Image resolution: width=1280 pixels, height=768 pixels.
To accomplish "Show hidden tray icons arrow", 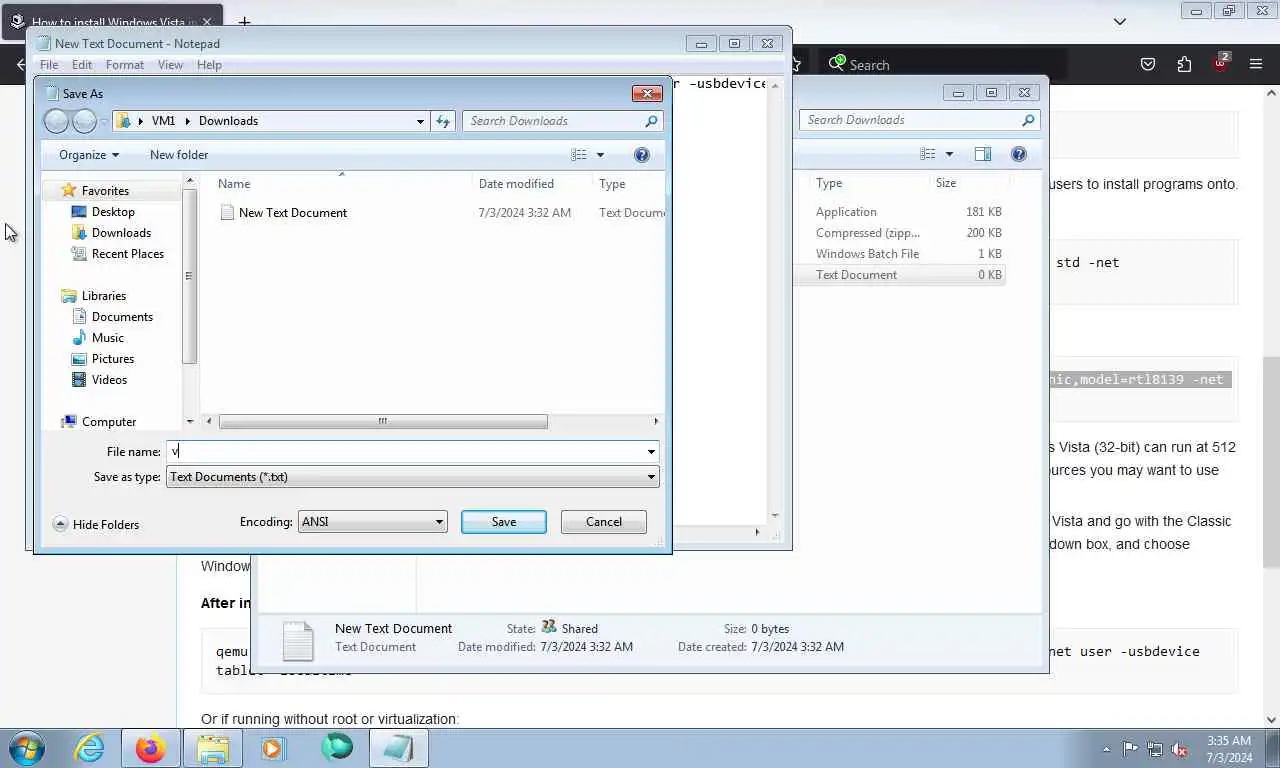I will tap(1106, 749).
